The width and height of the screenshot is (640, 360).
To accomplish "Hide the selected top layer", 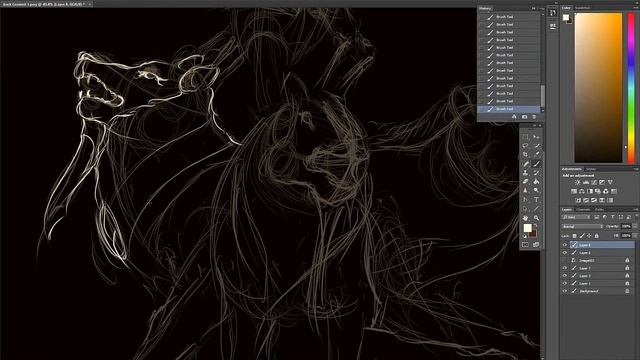I will click(565, 245).
